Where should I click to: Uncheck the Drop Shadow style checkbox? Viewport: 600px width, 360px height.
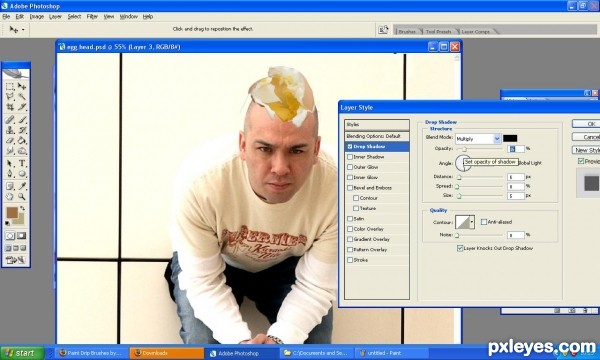tap(350, 147)
